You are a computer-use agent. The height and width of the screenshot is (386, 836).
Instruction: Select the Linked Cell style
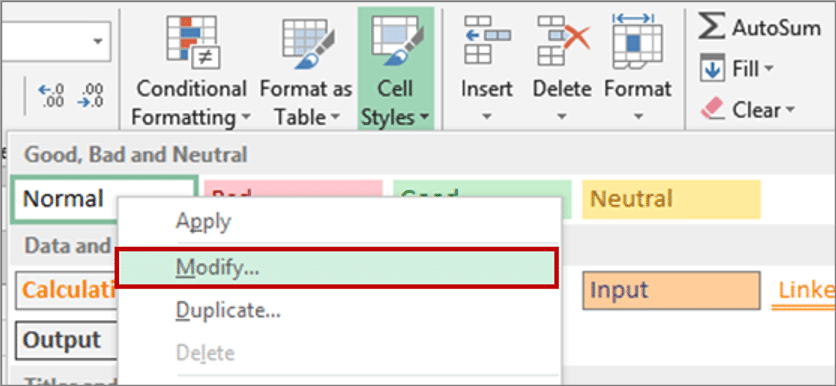click(x=803, y=291)
